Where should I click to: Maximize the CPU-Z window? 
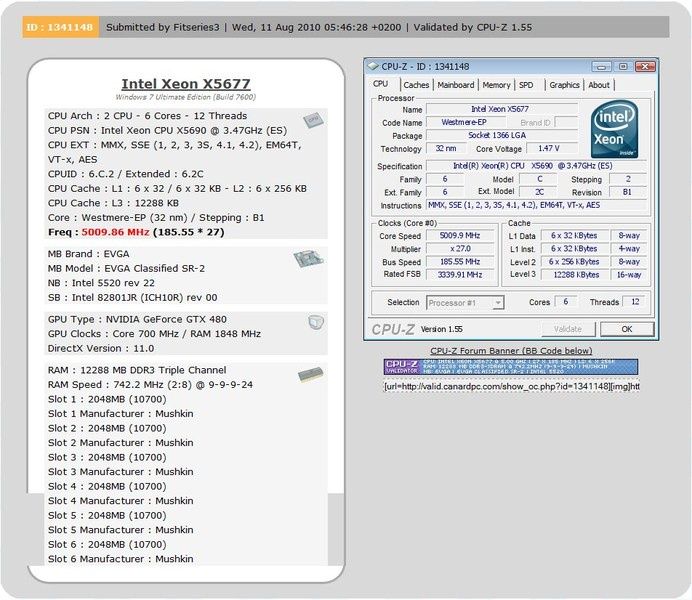point(623,67)
